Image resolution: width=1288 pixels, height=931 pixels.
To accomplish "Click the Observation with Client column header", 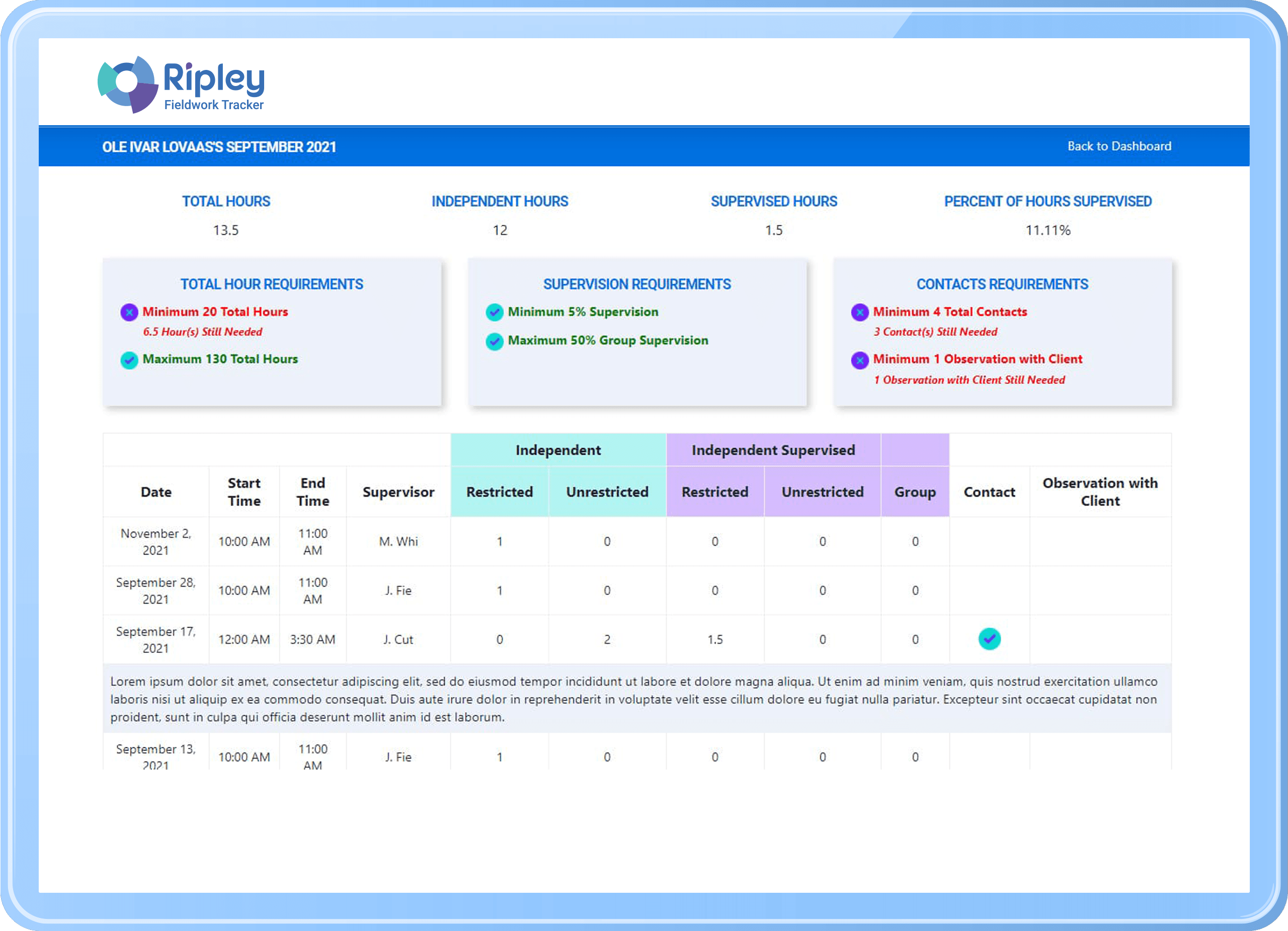I will pos(1100,491).
